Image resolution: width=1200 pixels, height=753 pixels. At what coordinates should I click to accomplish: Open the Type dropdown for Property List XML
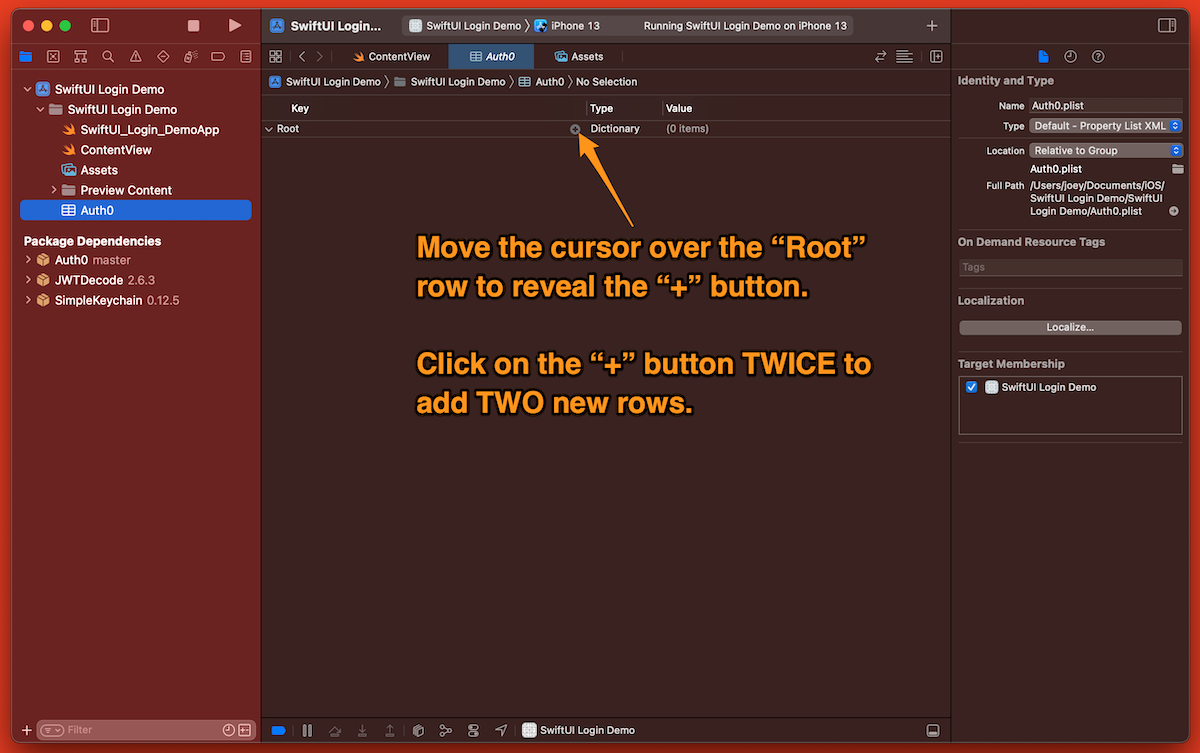pos(1105,126)
